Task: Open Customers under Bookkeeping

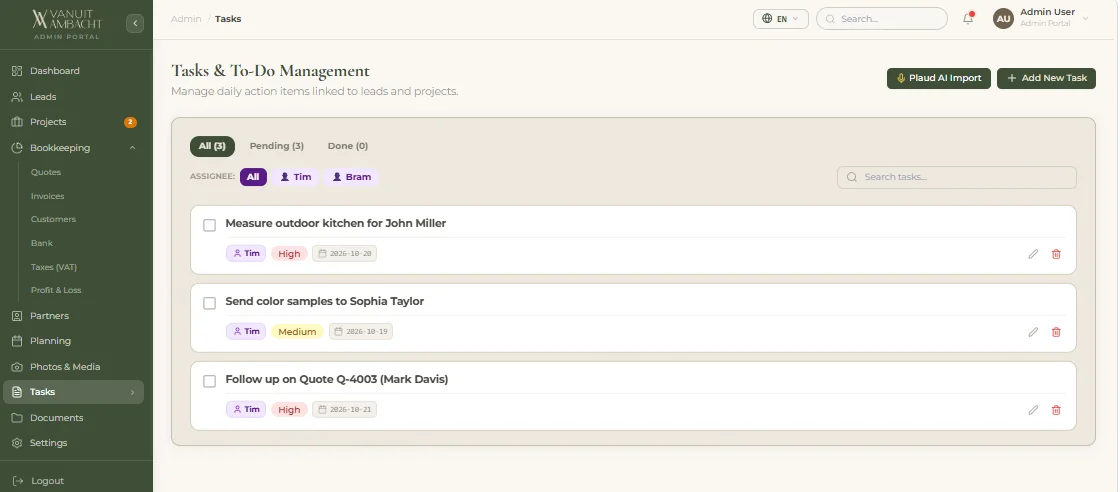Action: pyautogui.click(x=53, y=219)
